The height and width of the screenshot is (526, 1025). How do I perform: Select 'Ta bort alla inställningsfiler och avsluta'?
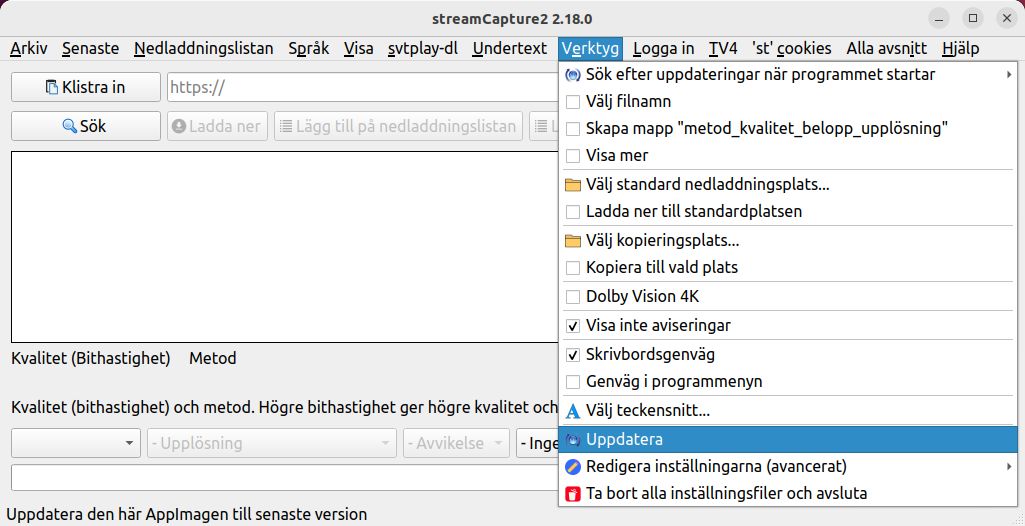[x=788, y=493]
